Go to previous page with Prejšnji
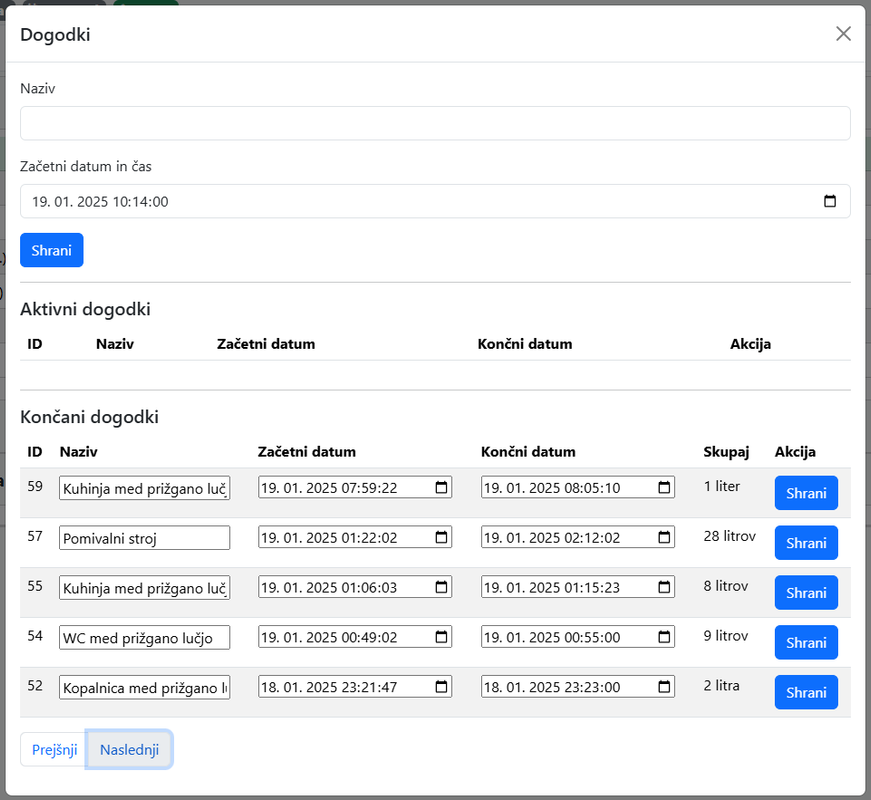871x800 pixels. [54, 749]
